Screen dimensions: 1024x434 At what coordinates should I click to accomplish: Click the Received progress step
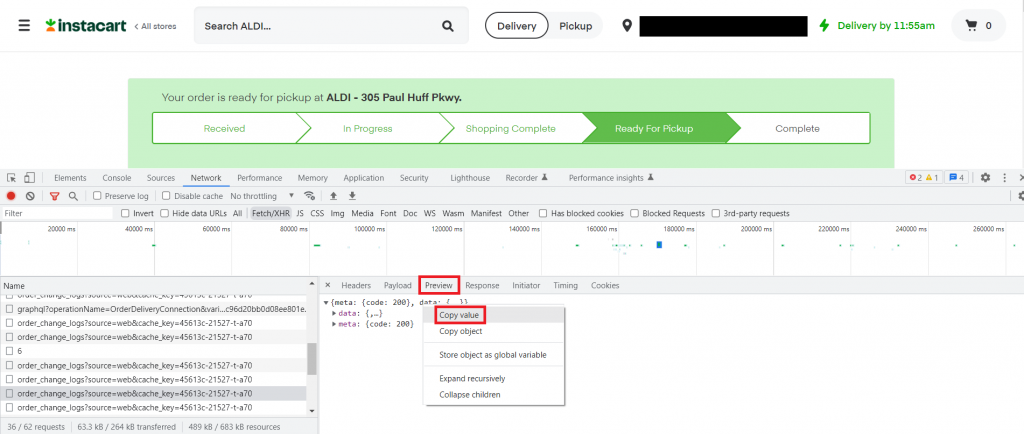click(x=224, y=129)
